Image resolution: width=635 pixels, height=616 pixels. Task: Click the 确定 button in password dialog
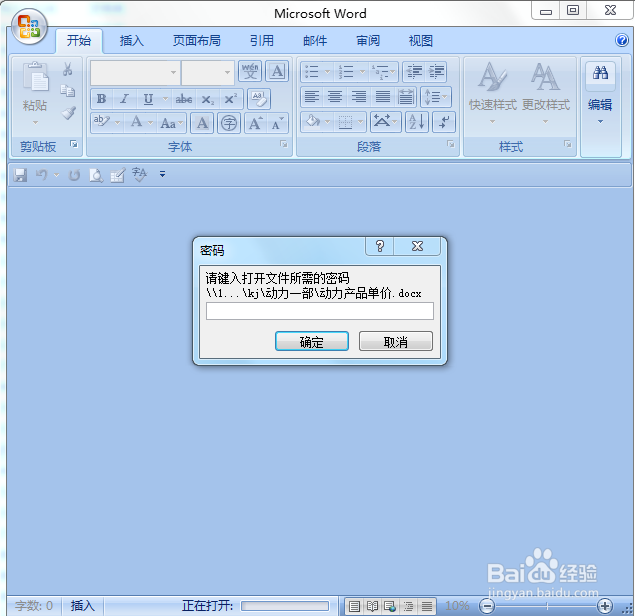[x=312, y=341]
